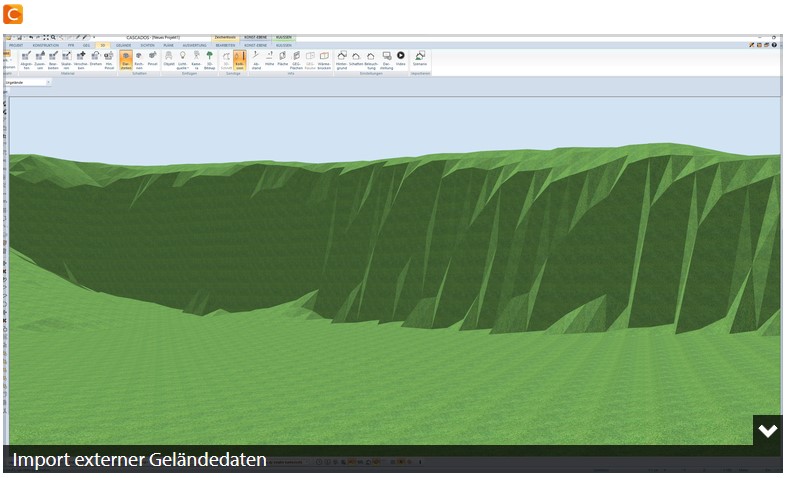This screenshot has height=478, width=786.
Task: Insert a 3D-Bitmap tree icon
Action: pyautogui.click(x=210, y=60)
